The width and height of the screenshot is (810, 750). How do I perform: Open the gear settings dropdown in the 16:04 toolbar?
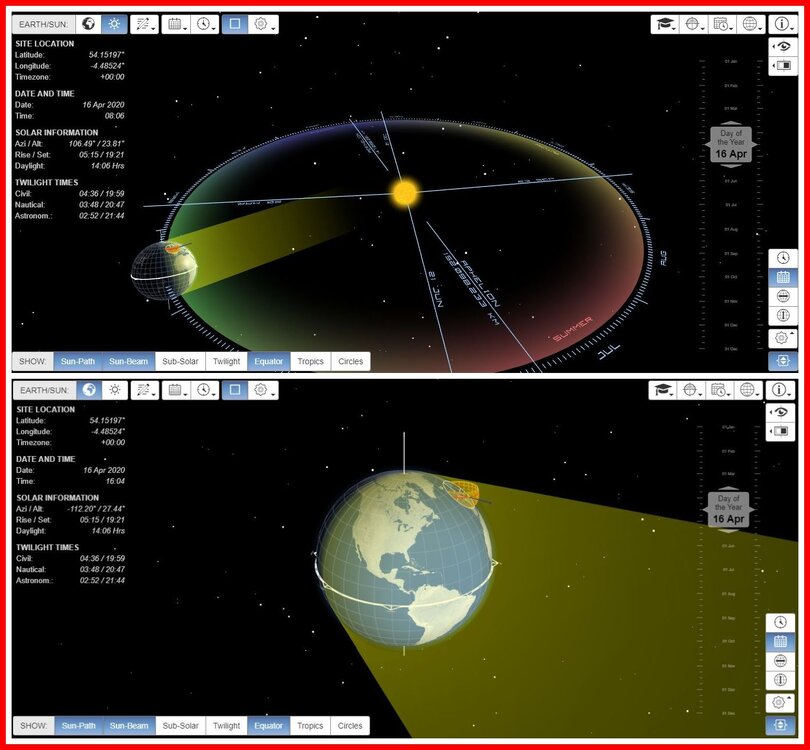(263, 389)
